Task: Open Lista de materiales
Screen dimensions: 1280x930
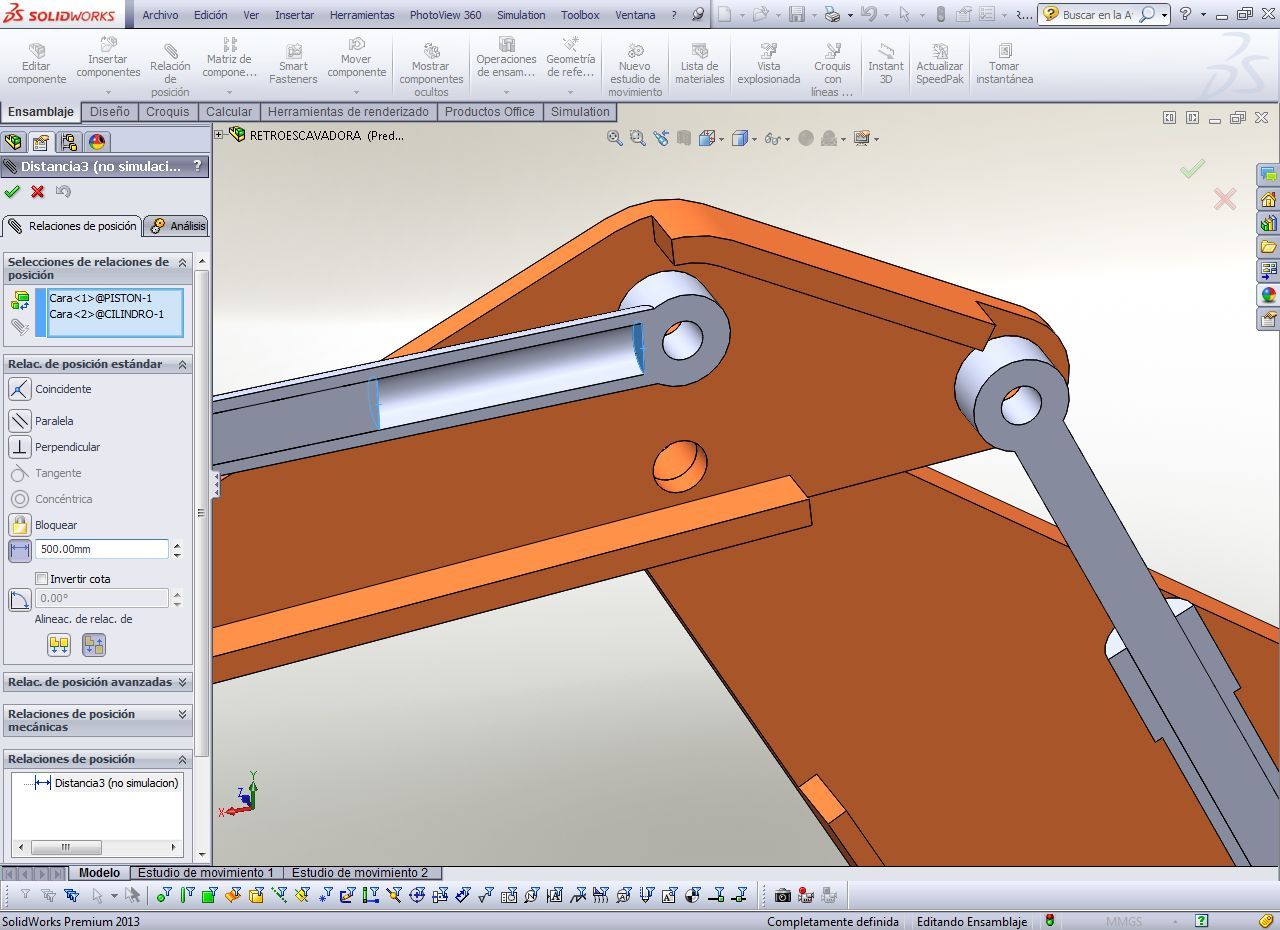Action: pos(700,64)
